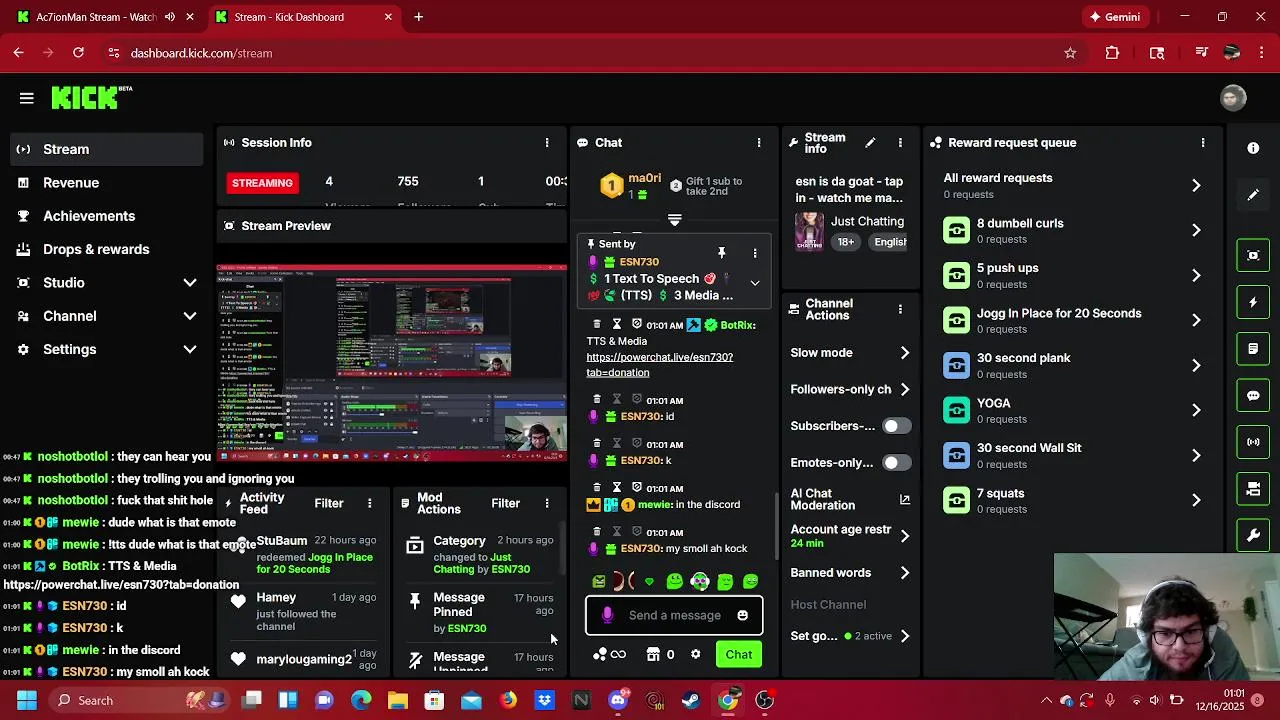Click the green Chat send button
Viewport: 1280px width, 720px height.
click(739, 654)
